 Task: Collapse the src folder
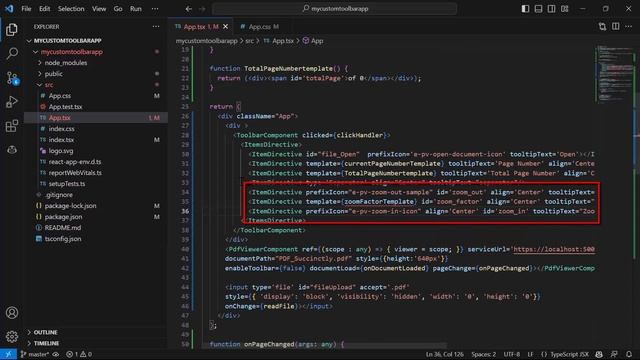pos(49,85)
